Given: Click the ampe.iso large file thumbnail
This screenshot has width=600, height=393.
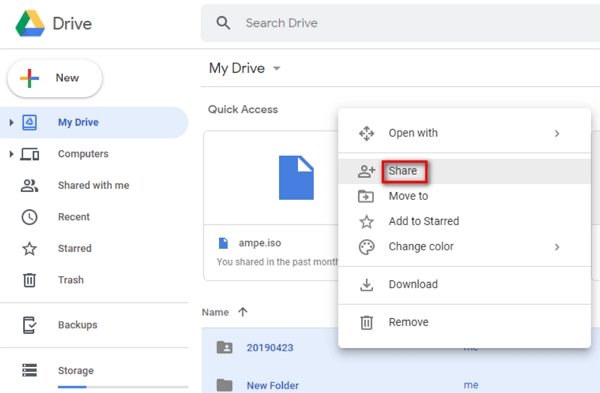Looking at the screenshot, I should [296, 178].
